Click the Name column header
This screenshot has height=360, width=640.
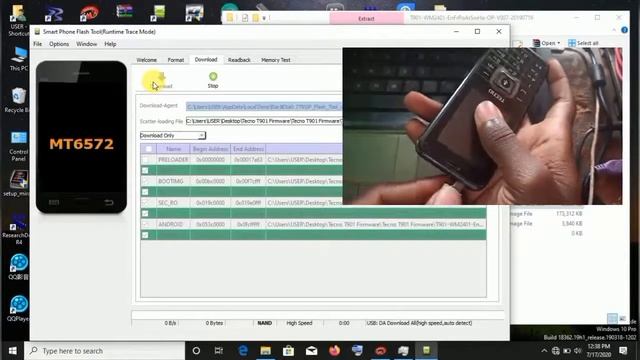pos(173,149)
